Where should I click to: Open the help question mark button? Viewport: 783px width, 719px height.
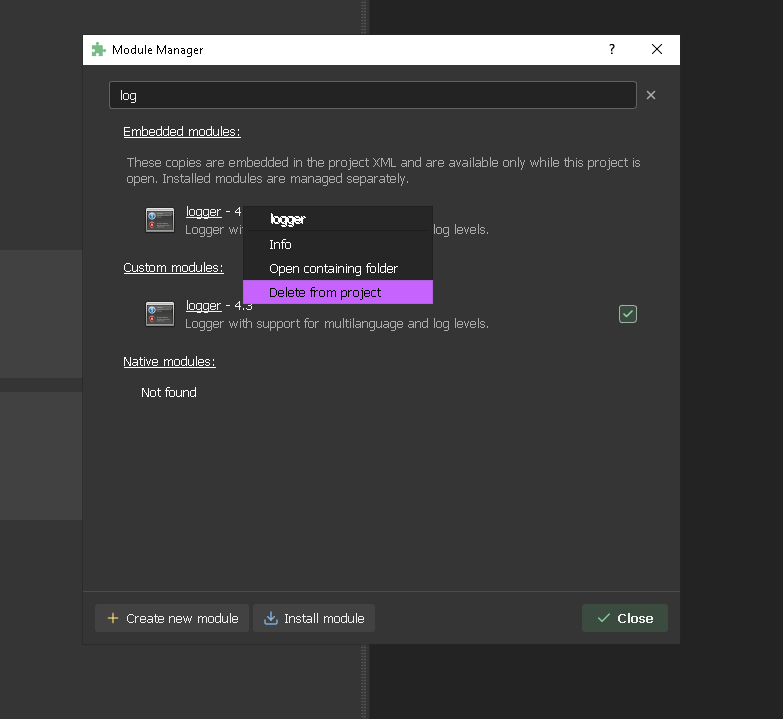tap(612, 49)
